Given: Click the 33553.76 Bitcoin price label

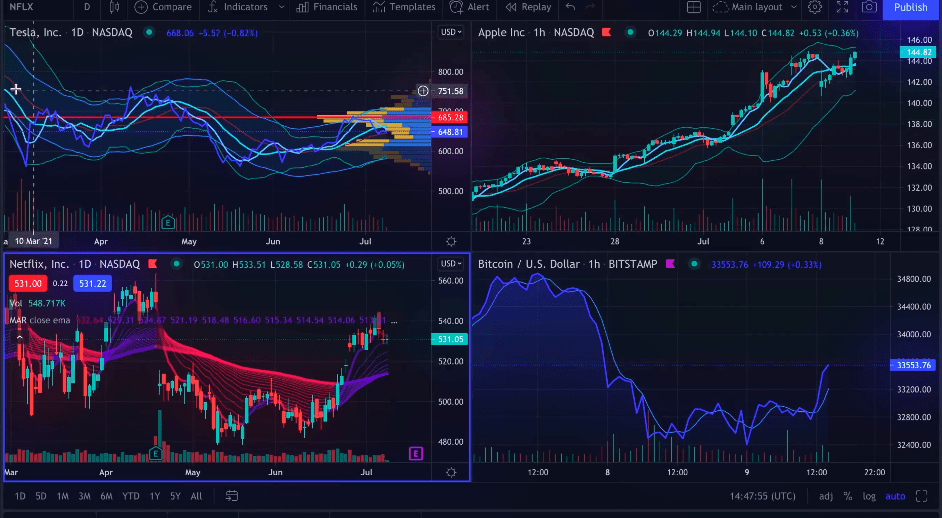Looking at the screenshot, I should tap(913, 365).
